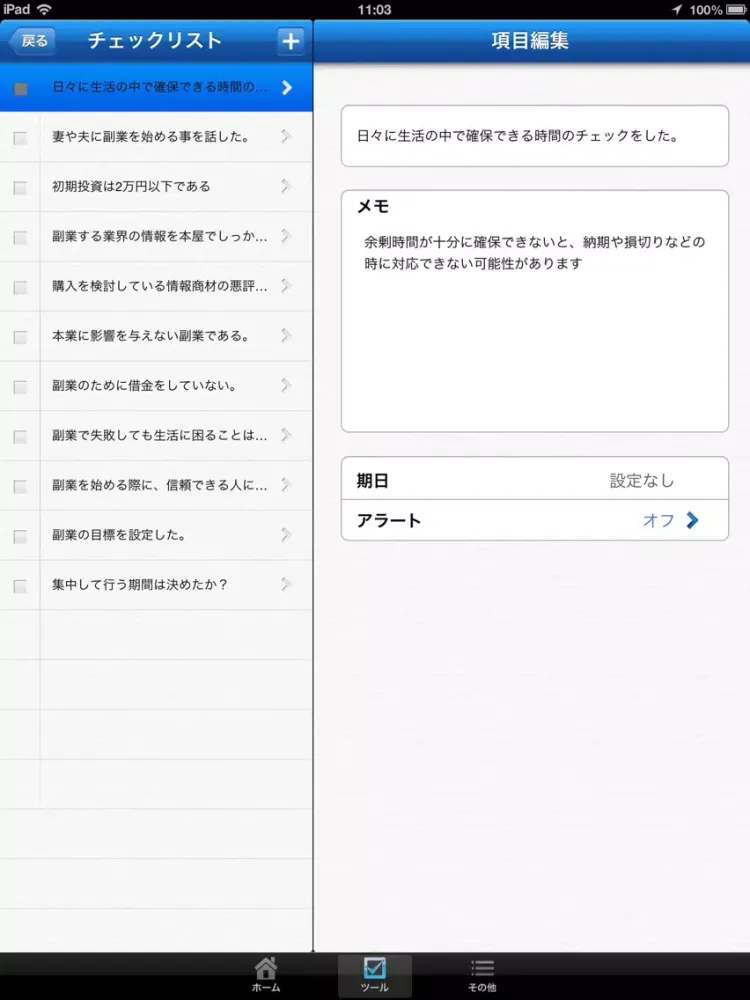Check the 本業に影響を与えない副業 checkbox
The image size is (750, 1000).
20,337
